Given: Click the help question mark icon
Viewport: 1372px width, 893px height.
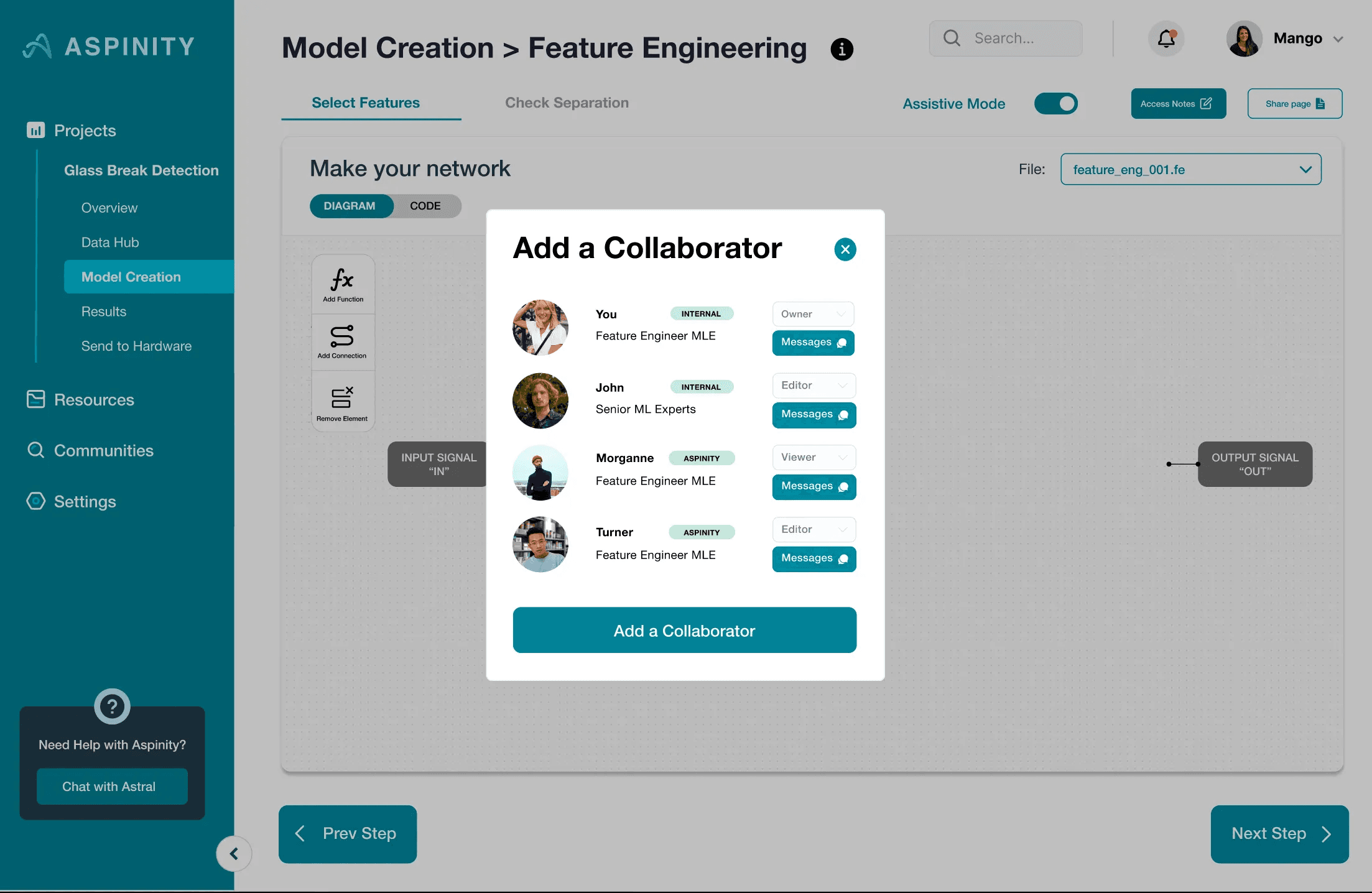Looking at the screenshot, I should click(x=112, y=706).
